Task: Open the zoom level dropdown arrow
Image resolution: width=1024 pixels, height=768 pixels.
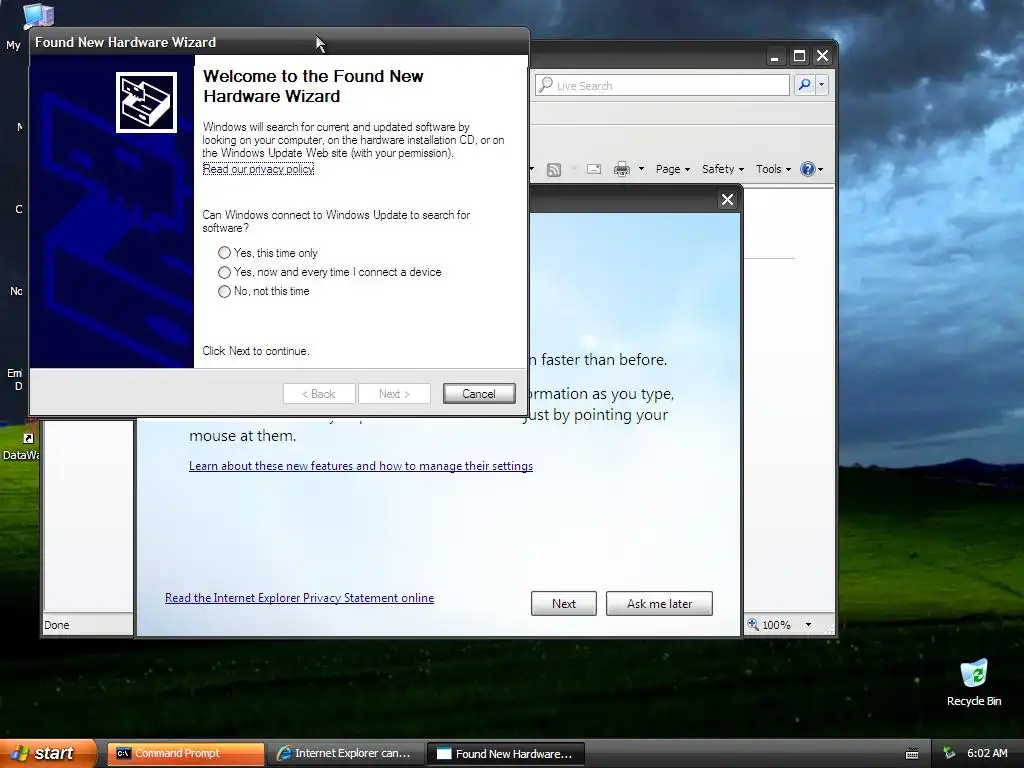Action: (x=808, y=624)
